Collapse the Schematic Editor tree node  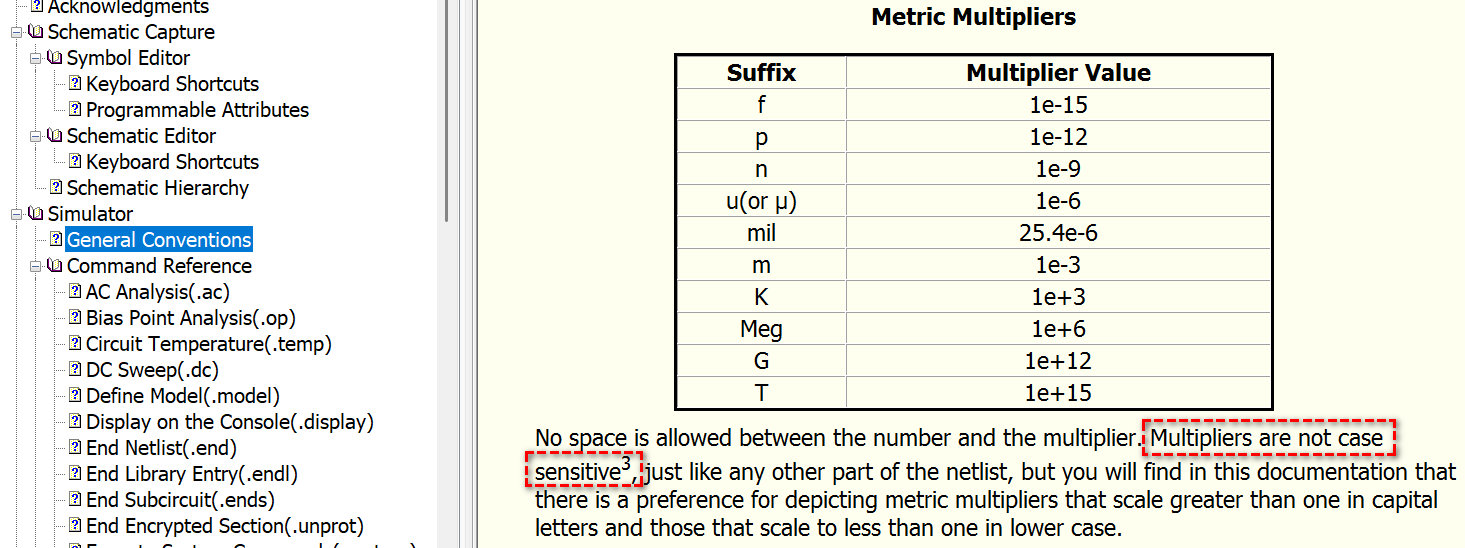[36, 136]
